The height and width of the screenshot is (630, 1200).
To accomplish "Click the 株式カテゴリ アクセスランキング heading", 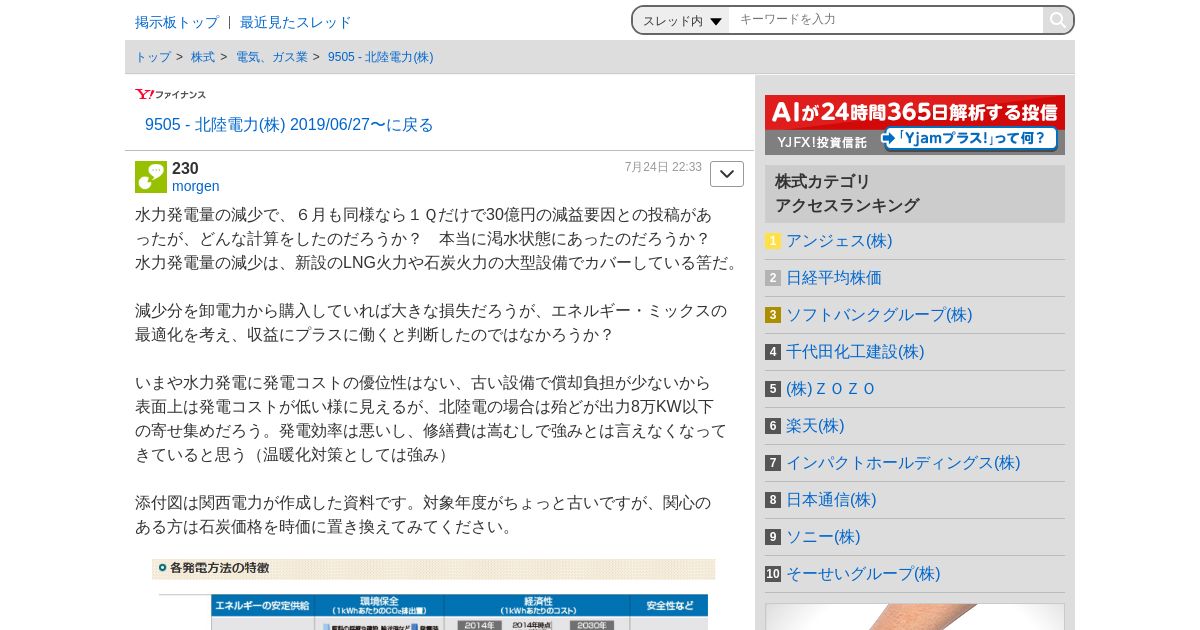I will point(915,194).
